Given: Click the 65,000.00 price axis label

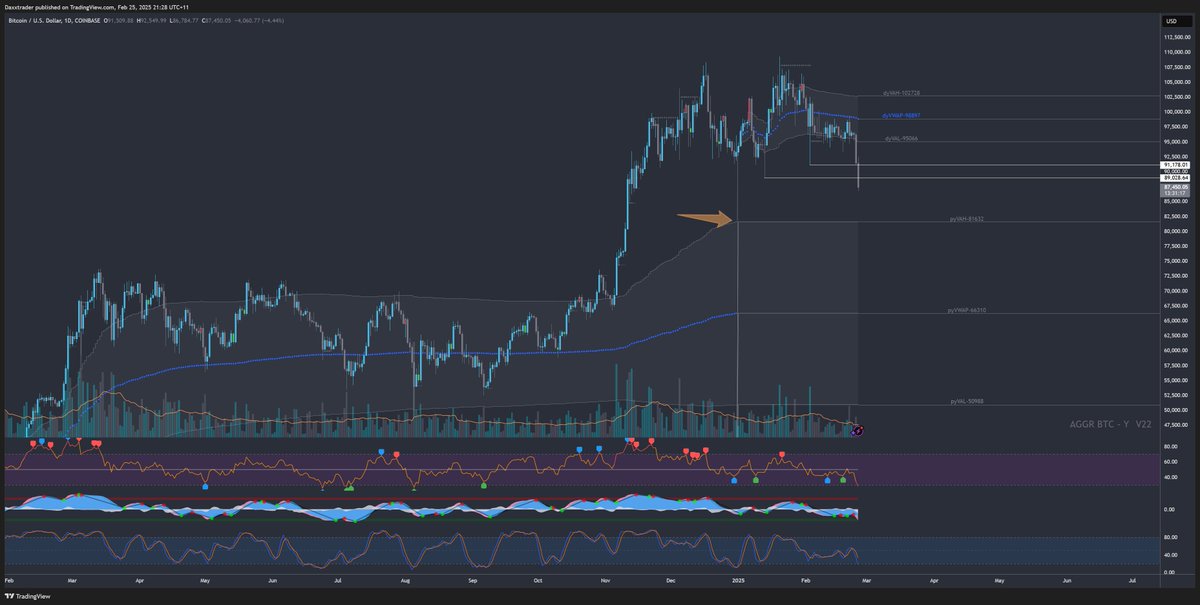Looking at the screenshot, I should coord(1174,321).
